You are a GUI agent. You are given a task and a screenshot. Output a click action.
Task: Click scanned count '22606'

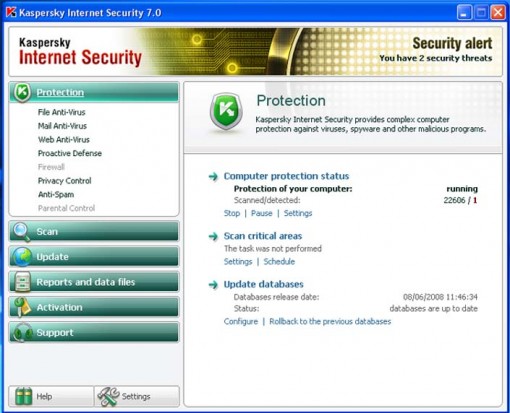click(454, 200)
